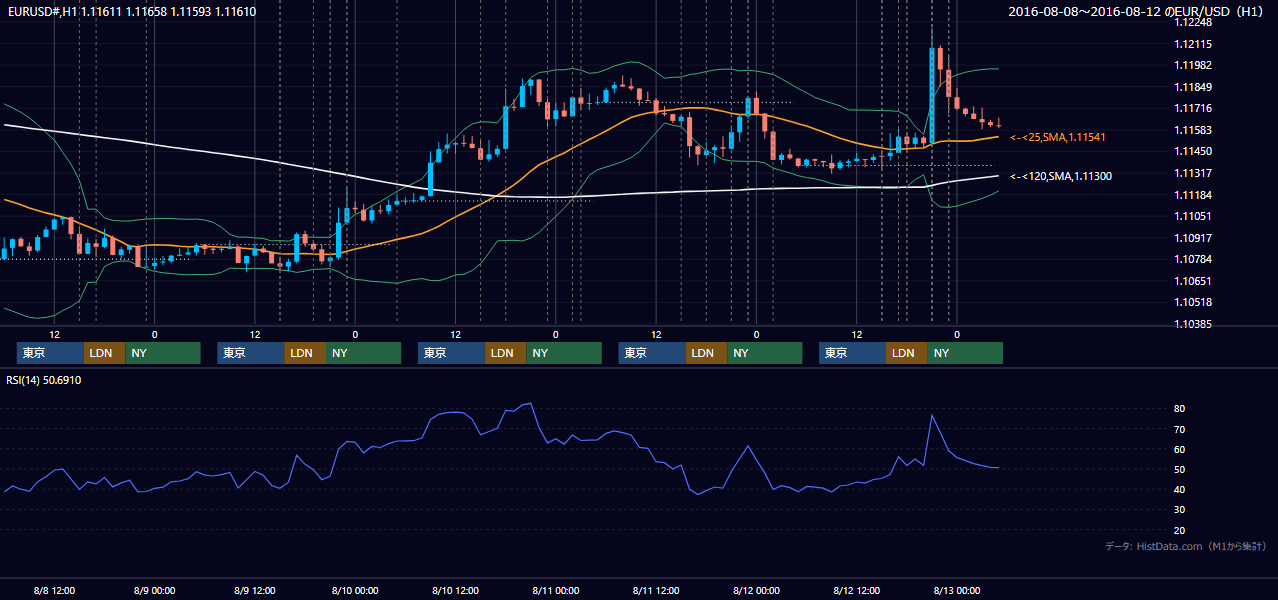This screenshot has width=1278, height=600.
Task: Click the 8/11 00:00 date label
Action: [555, 590]
